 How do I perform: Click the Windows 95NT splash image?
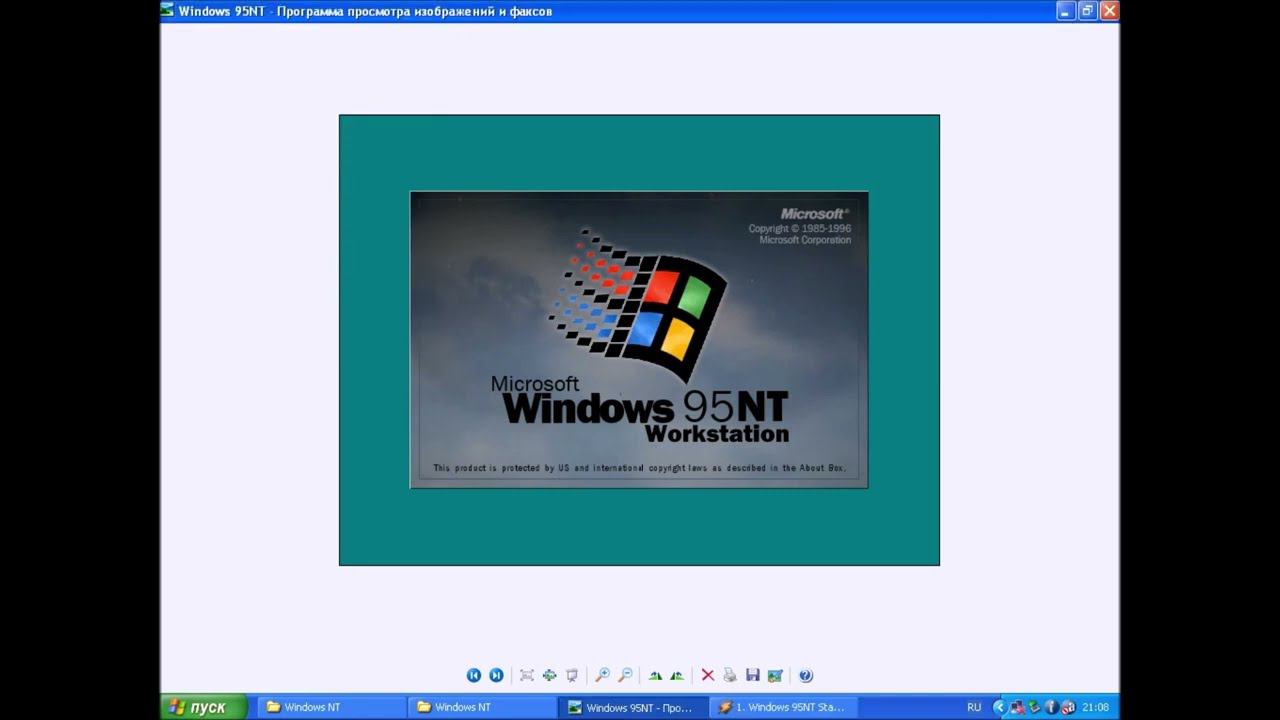point(639,340)
